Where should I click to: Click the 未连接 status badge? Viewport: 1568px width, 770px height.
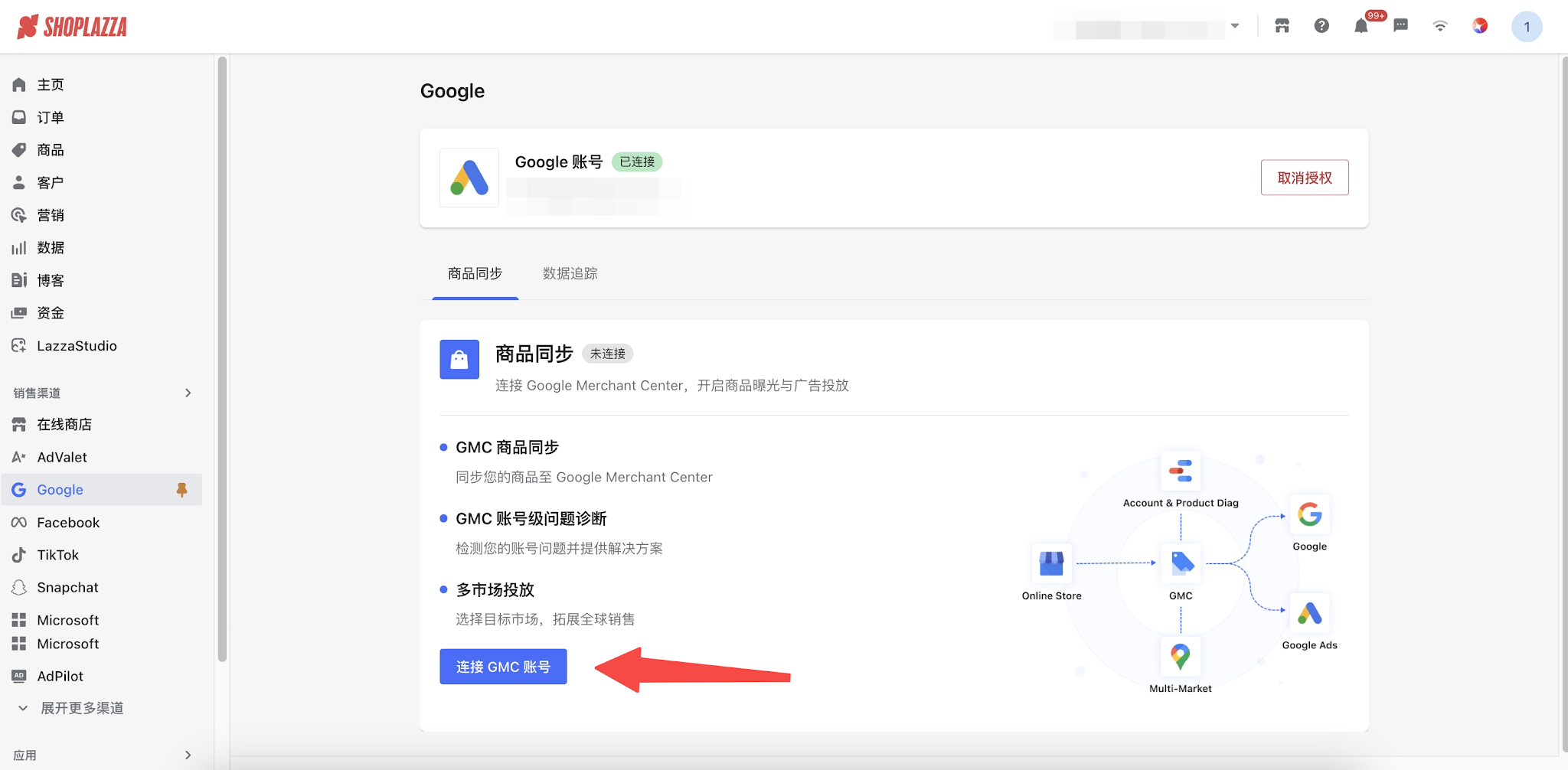click(x=608, y=354)
